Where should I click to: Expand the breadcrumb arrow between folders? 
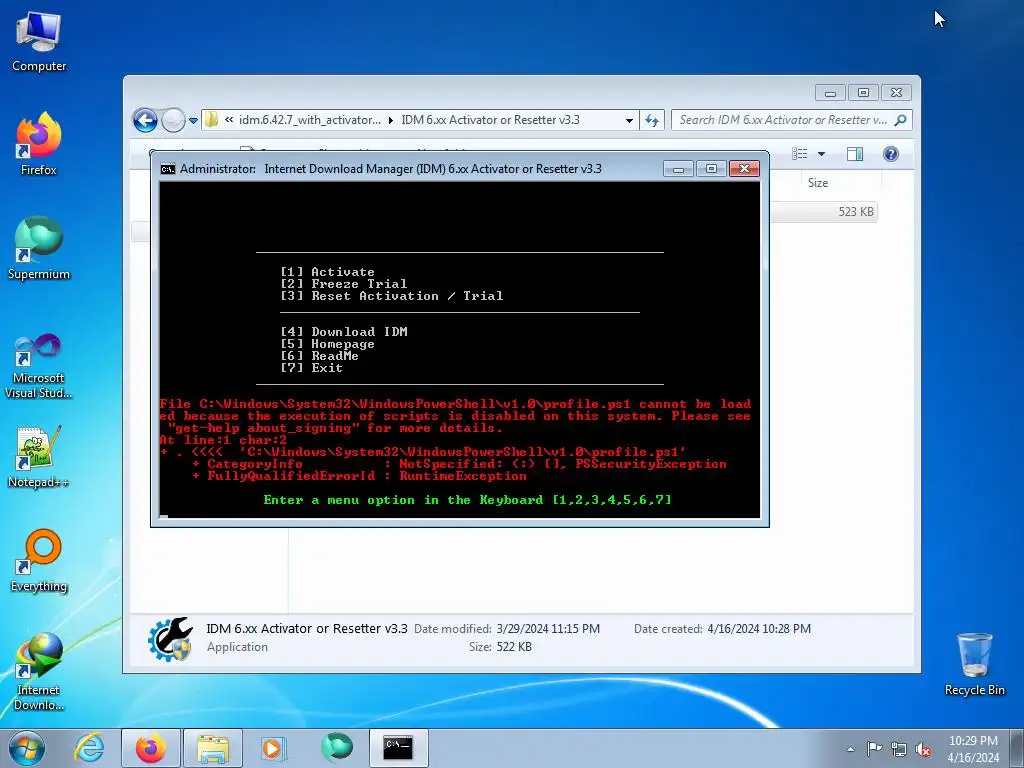click(x=391, y=120)
